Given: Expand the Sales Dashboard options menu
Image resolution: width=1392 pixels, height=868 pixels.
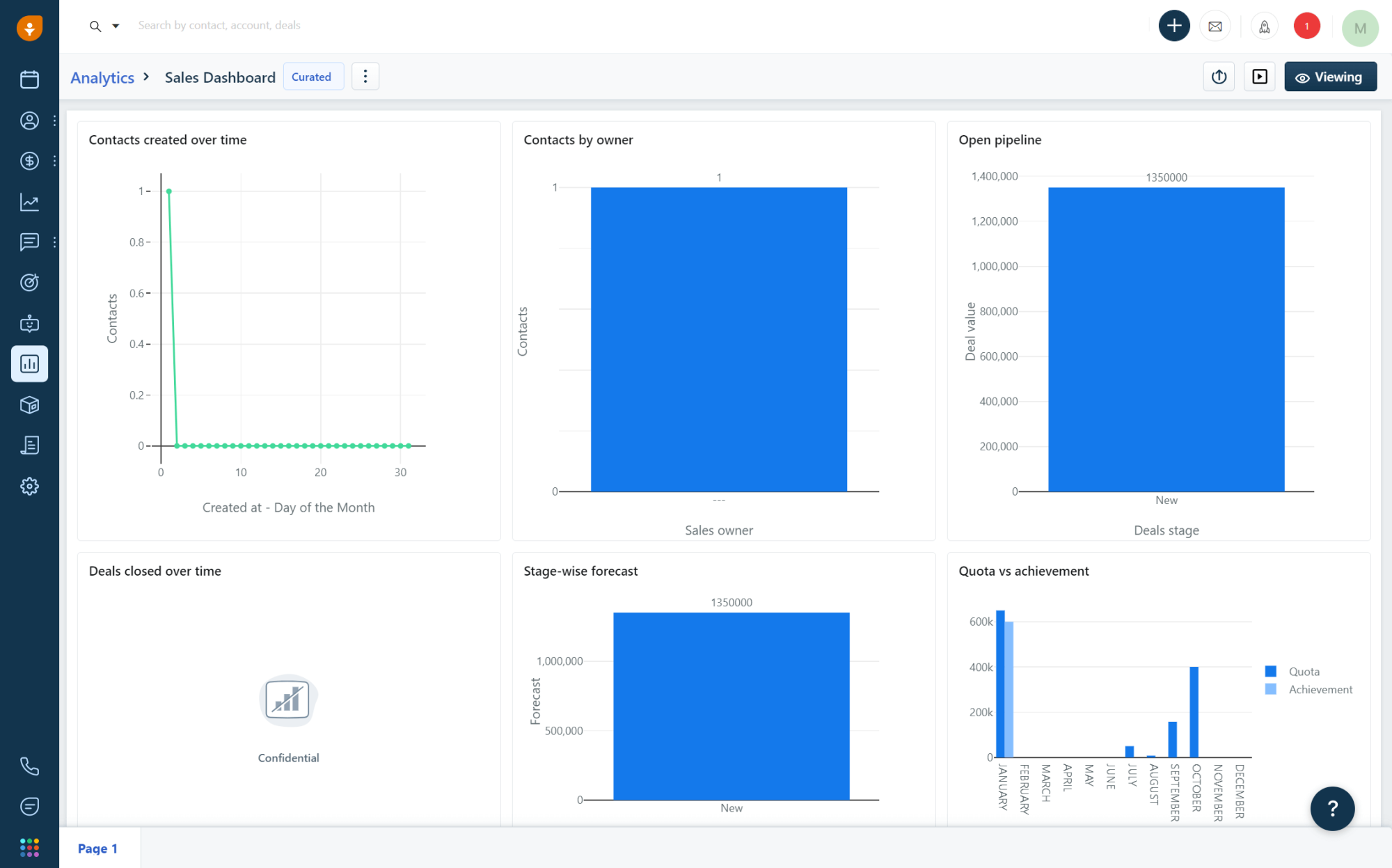Looking at the screenshot, I should [x=365, y=77].
